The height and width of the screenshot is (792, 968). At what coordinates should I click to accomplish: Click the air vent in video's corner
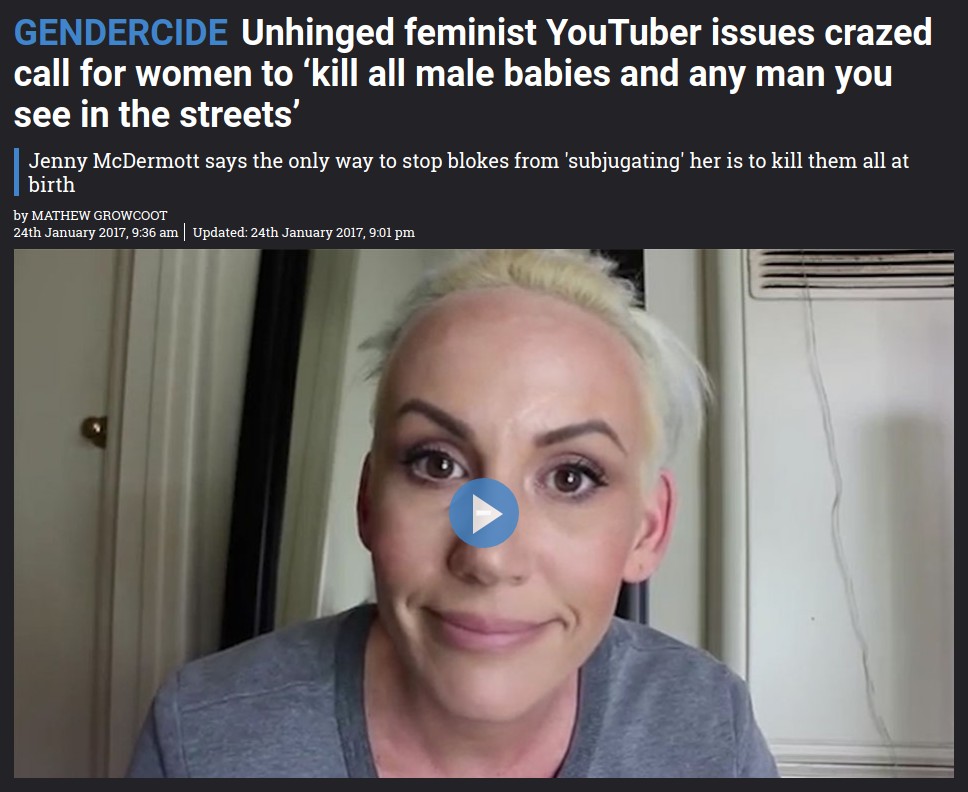851,273
